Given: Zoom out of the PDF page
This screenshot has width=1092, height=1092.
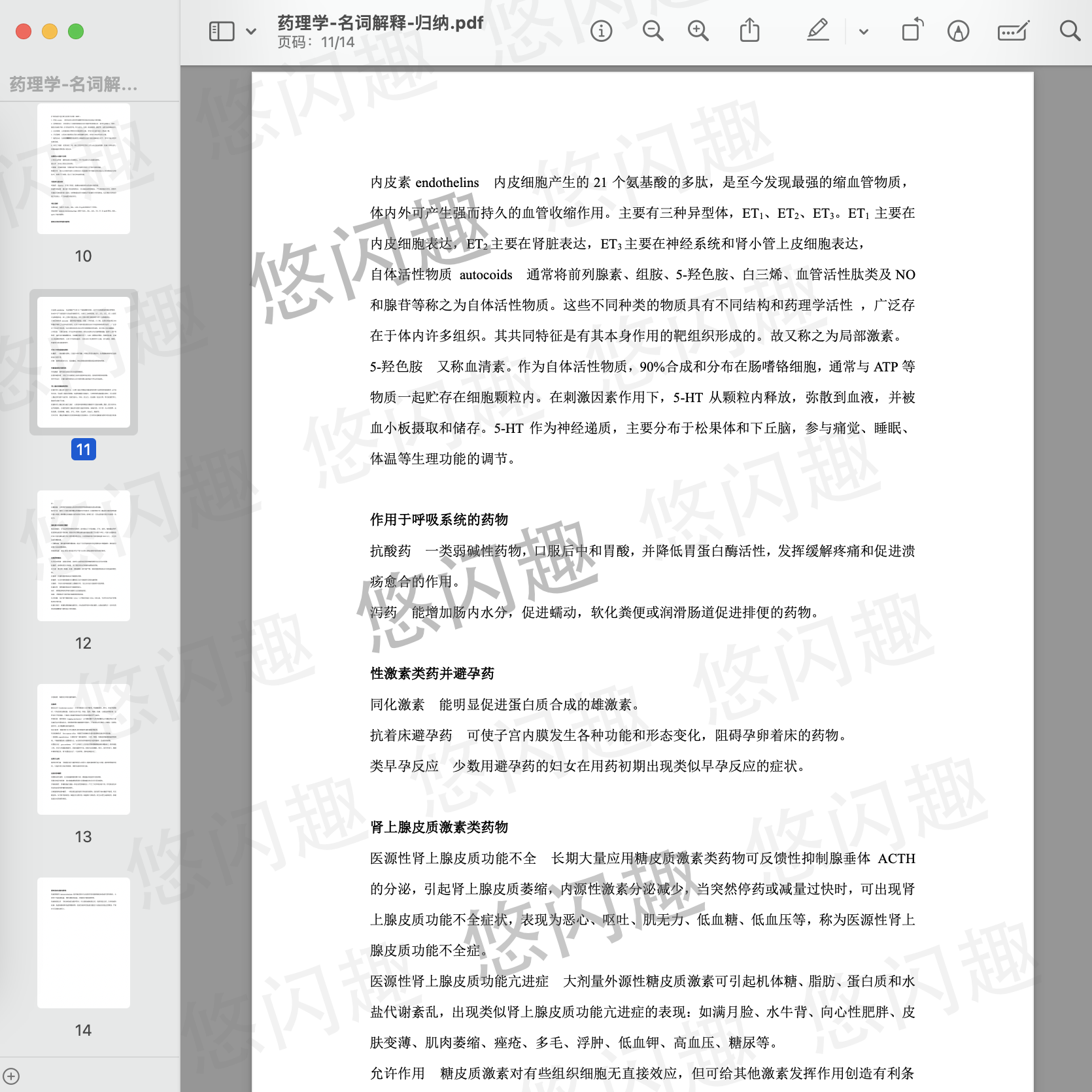Looking at the screenshot, I should (x=653, y=31).
